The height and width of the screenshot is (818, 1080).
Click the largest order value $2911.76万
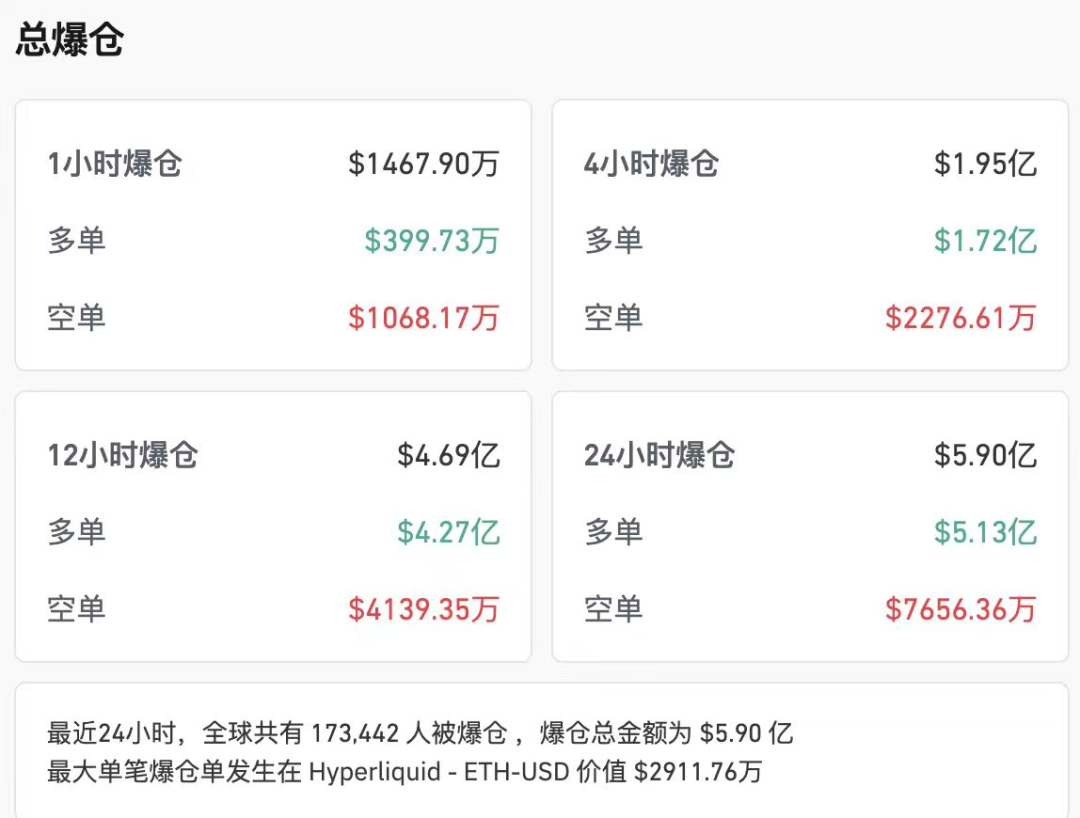(699, 772)
